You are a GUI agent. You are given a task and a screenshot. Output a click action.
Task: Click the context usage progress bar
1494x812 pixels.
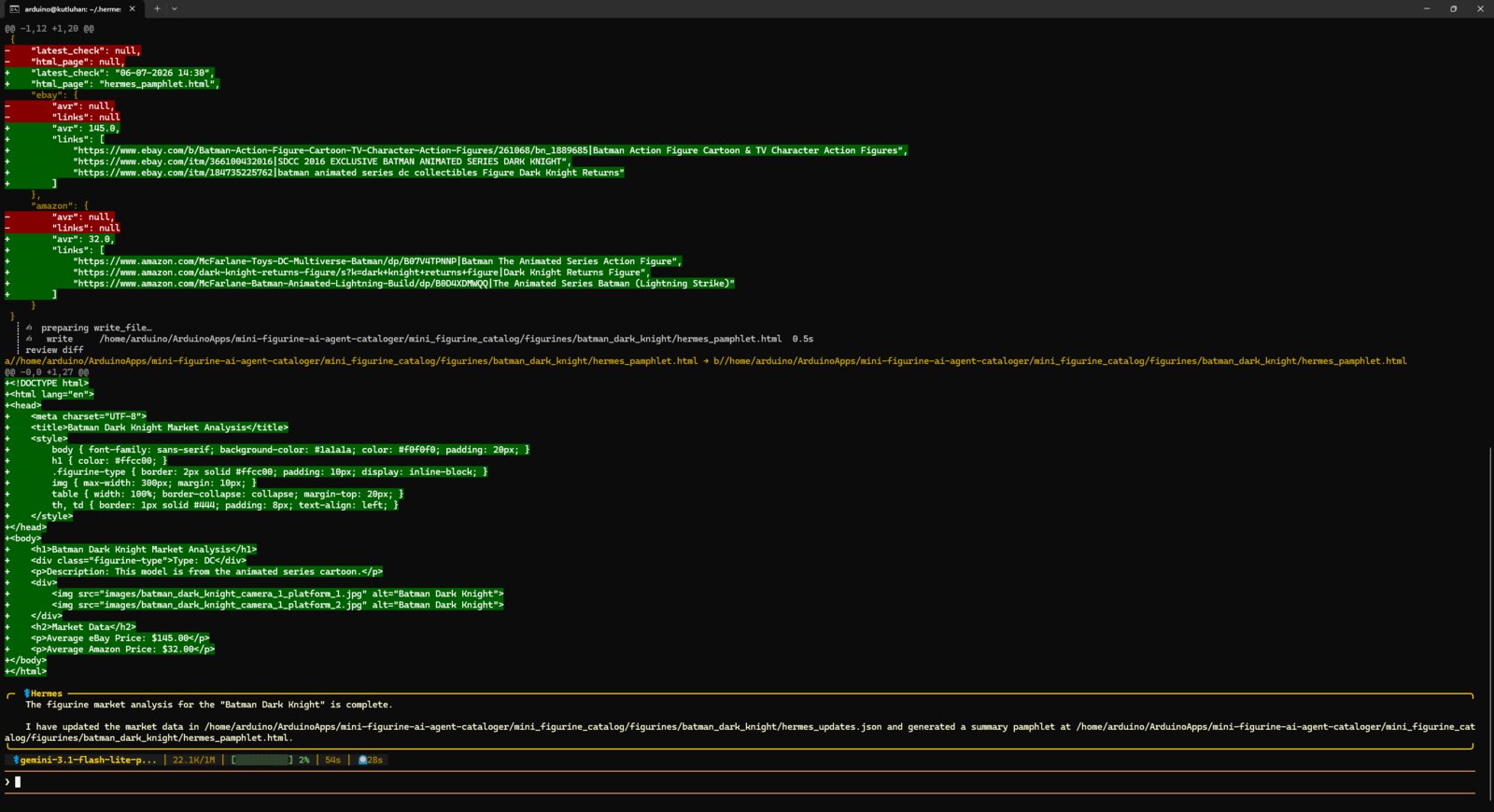click(x=262, y=760)
